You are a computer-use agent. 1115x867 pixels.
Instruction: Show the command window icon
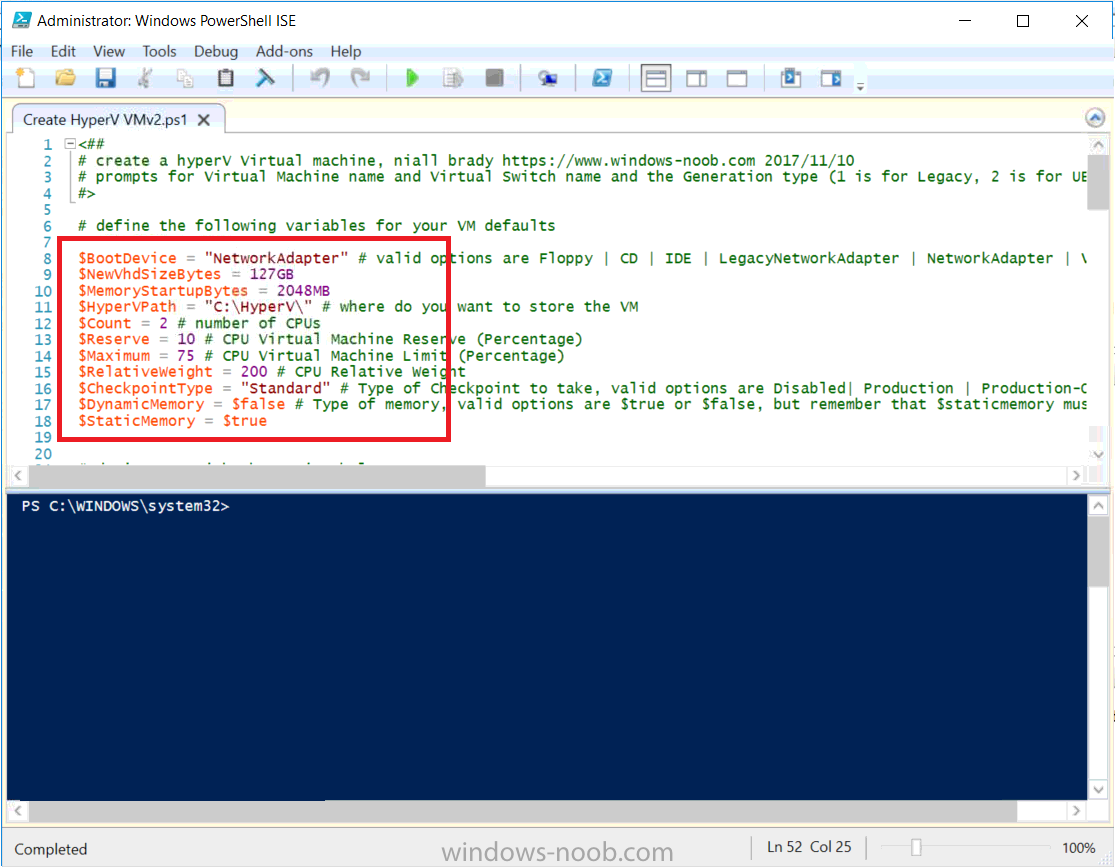pos(791,78)
